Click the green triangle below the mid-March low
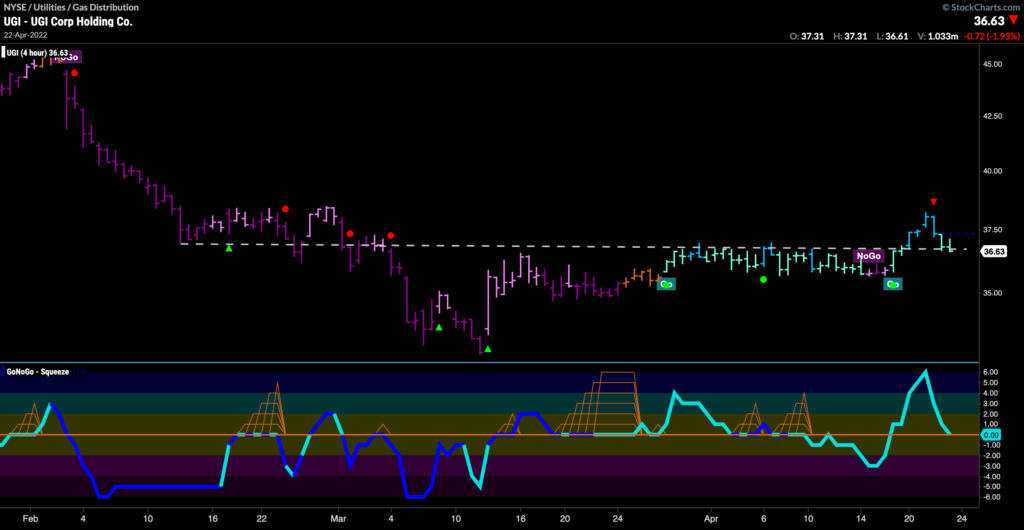The width and height of the screenshot is (1024, 530). (488, 349)
